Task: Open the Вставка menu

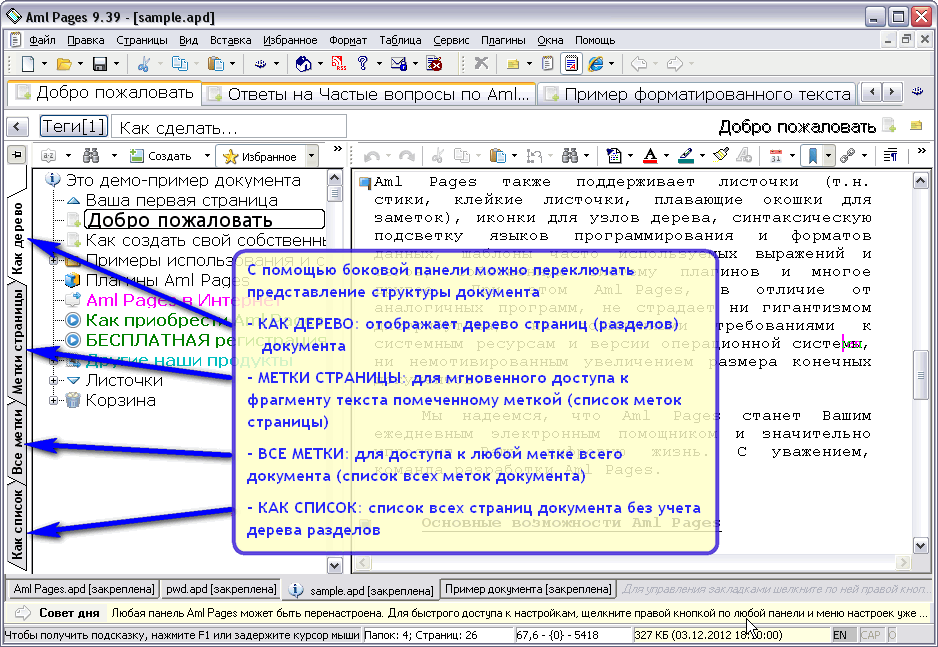Action: pos(230,40)
